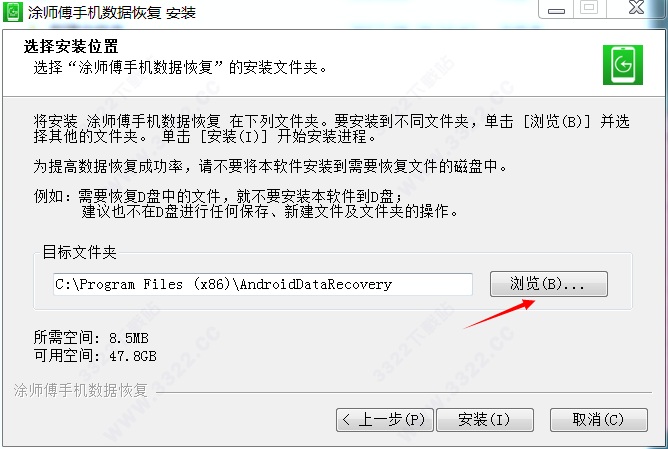668x449 pixels.
Task: Click the greyed 涂师傅手机数据恢复 branding text at bottom
Action: (81, 390)
